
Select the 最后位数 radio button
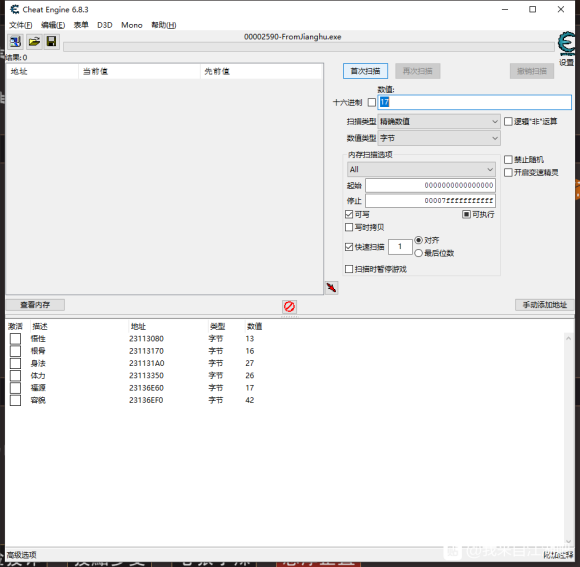pyautogui.click(x=418, y=253)
